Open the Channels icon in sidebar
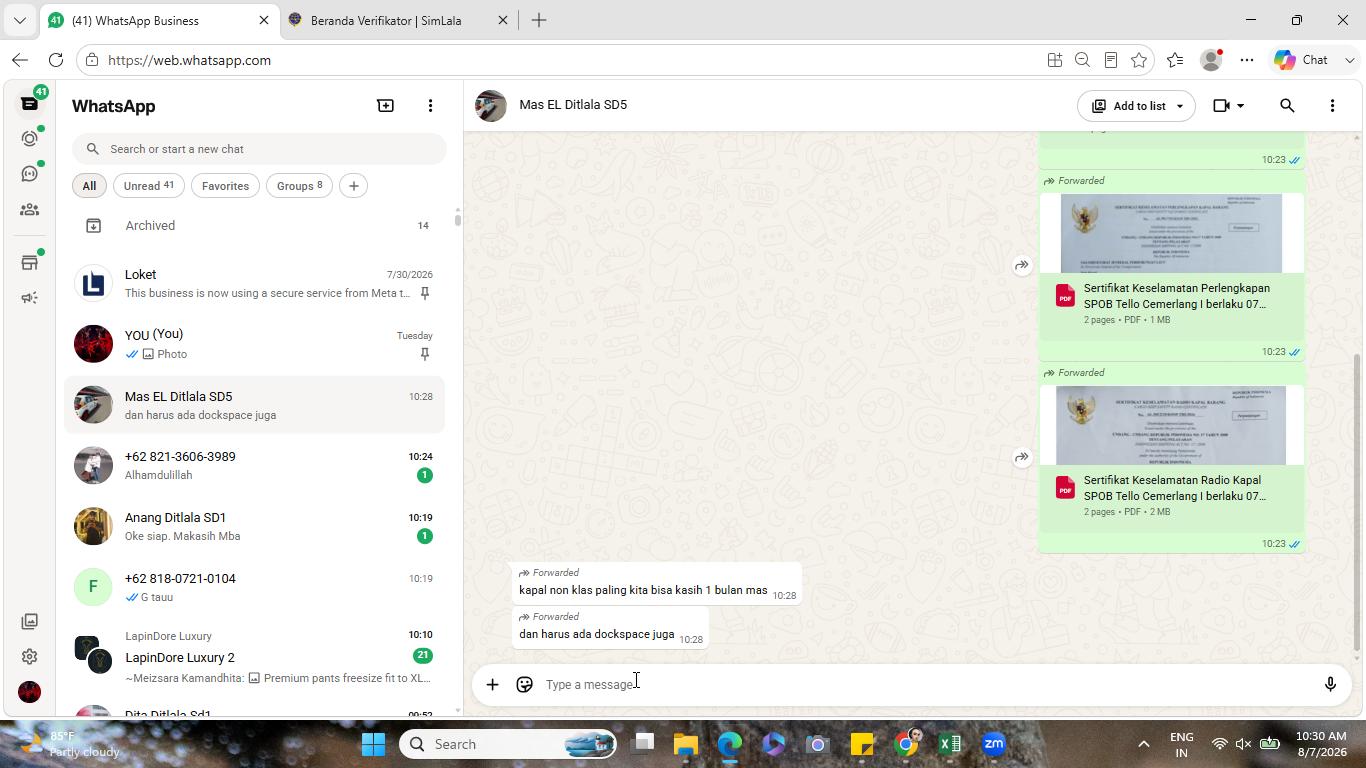The image size is (1366, 768). click(x=30, y=174)
